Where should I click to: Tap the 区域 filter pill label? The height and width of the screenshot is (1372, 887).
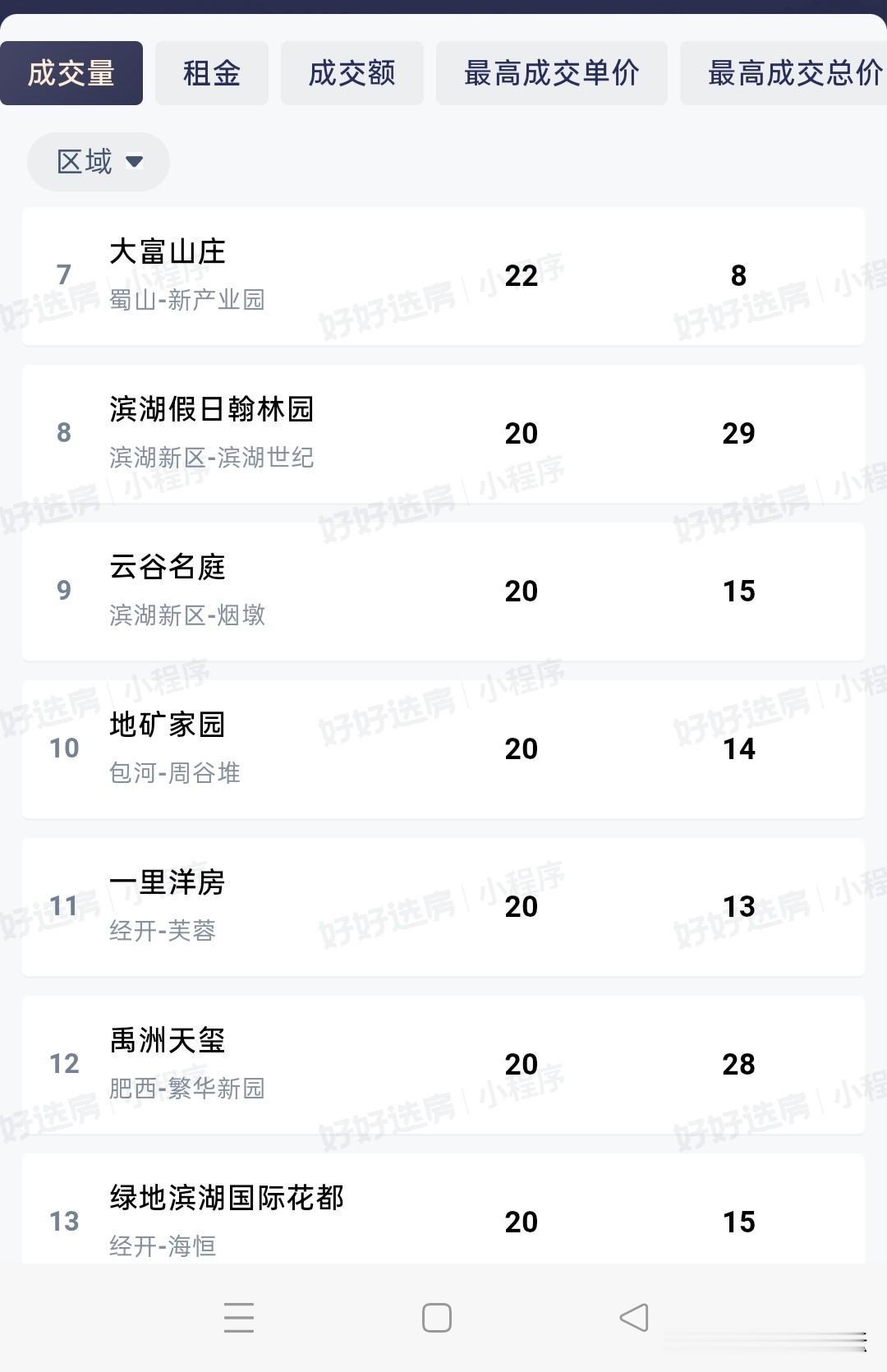point(85,162)
